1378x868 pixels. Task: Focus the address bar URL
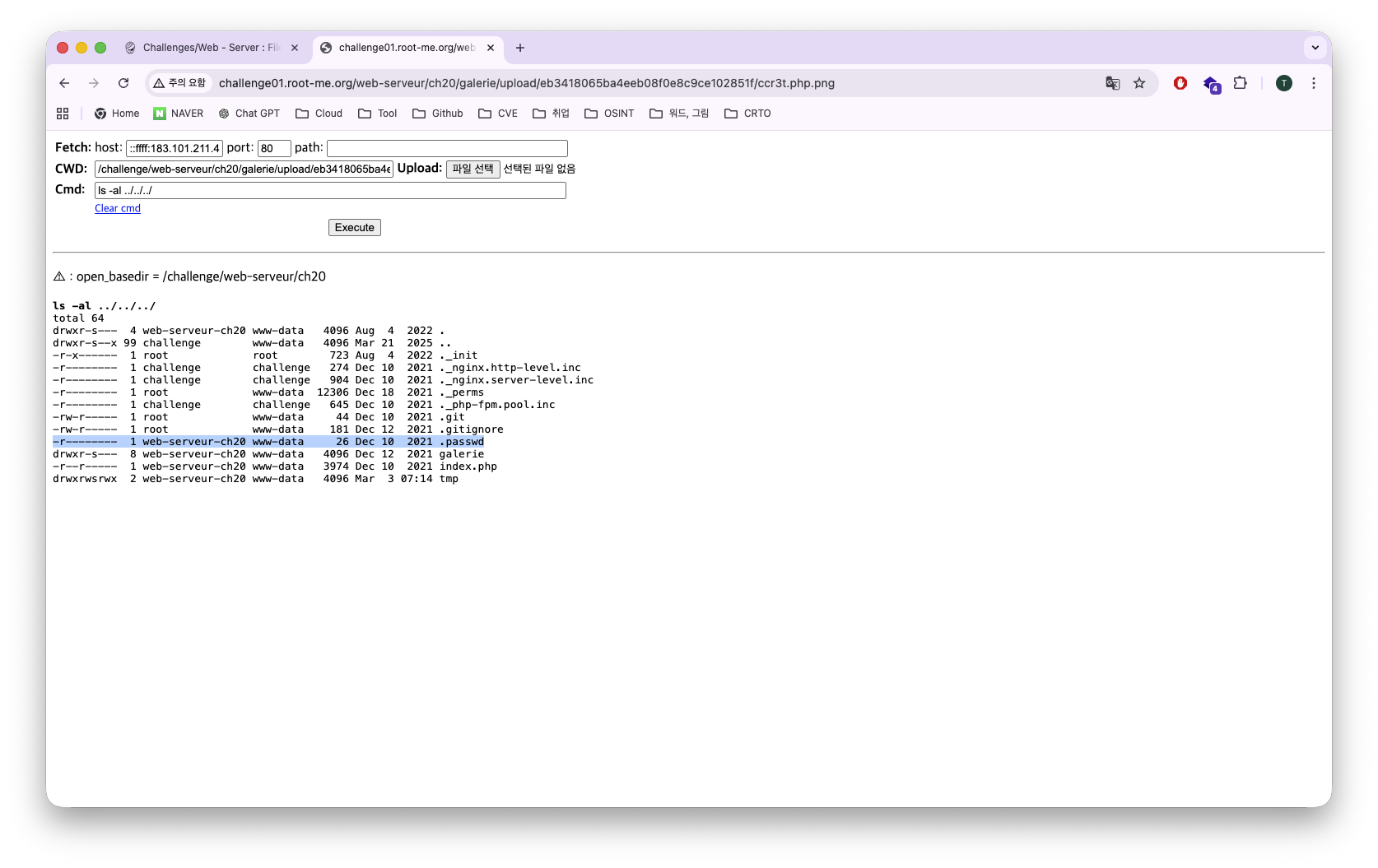click(x=527, y=83)
